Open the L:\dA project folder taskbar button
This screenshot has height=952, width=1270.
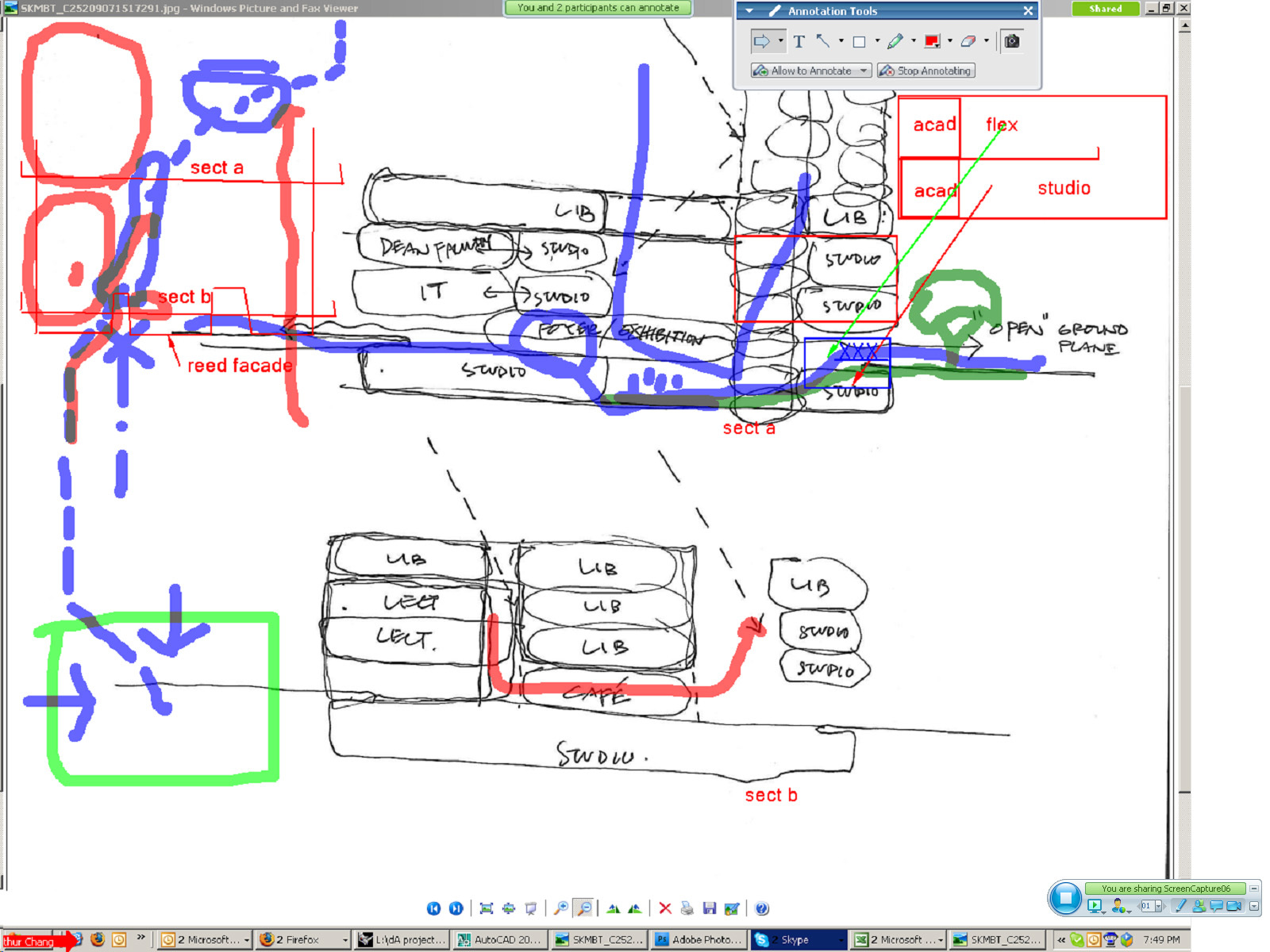pyautogui.click(x=402, y=939)
